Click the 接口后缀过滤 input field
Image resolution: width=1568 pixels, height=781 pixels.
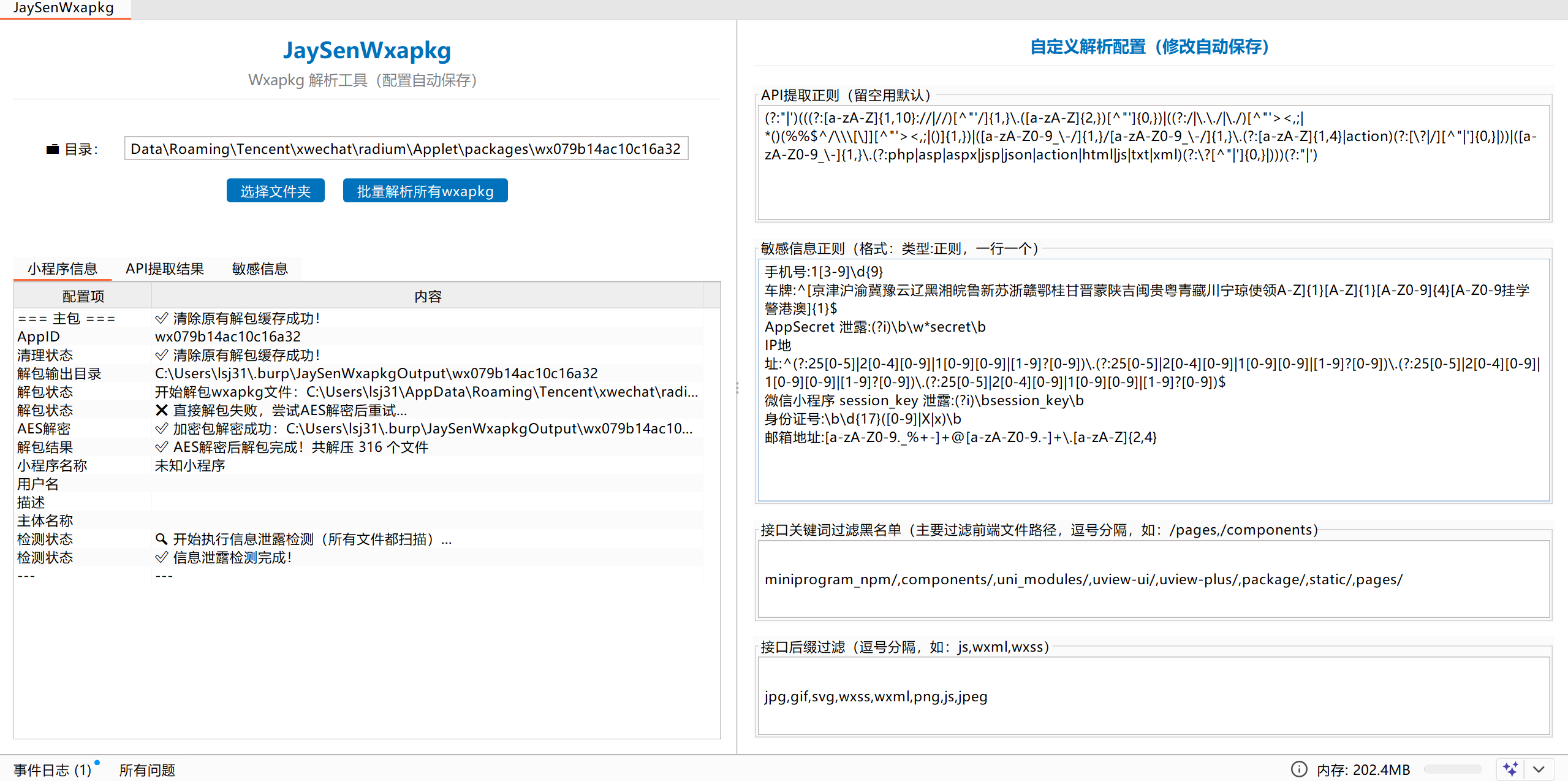(1154, 696)
